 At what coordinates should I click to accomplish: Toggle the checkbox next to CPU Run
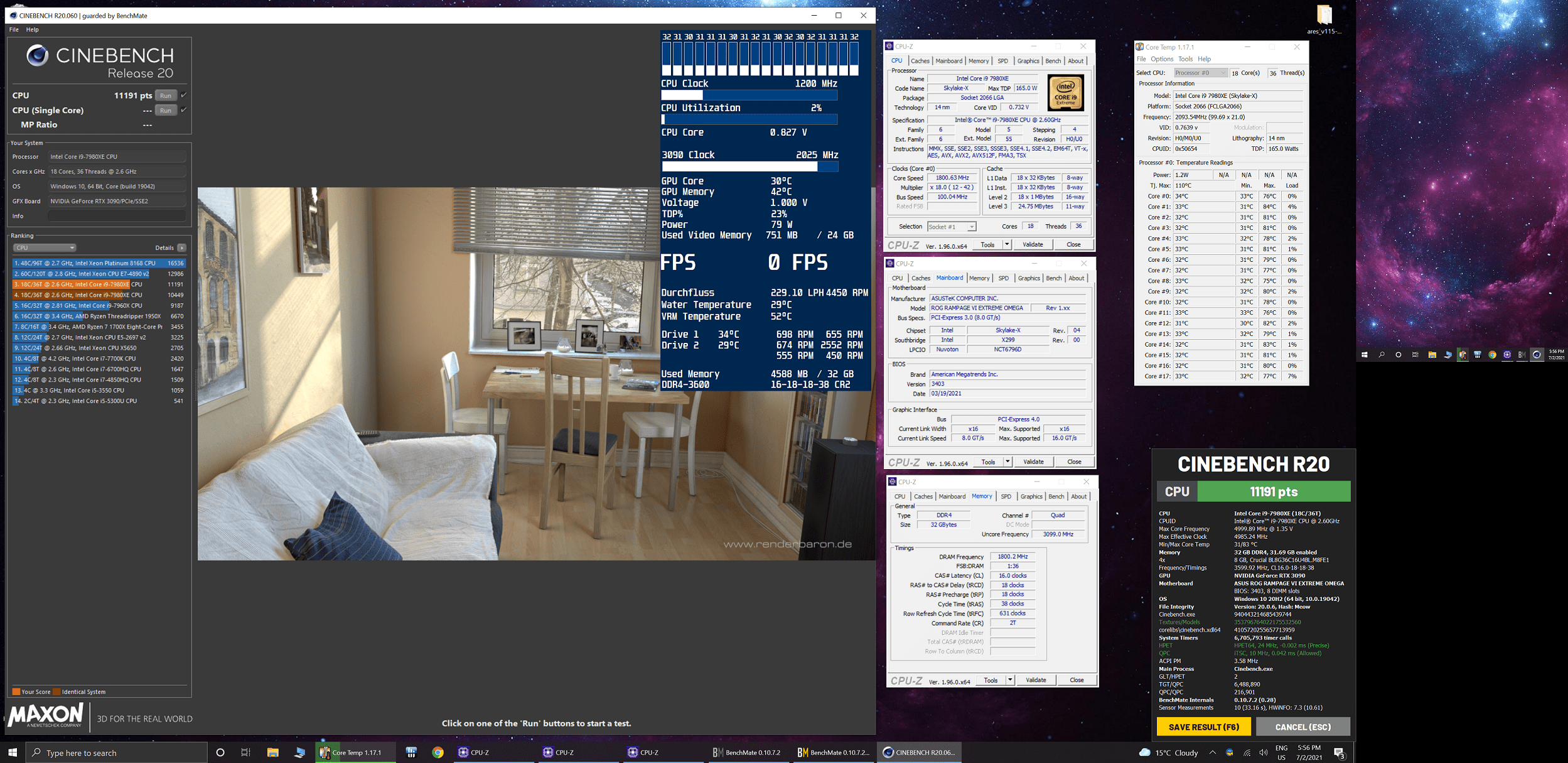click(183, 95)
